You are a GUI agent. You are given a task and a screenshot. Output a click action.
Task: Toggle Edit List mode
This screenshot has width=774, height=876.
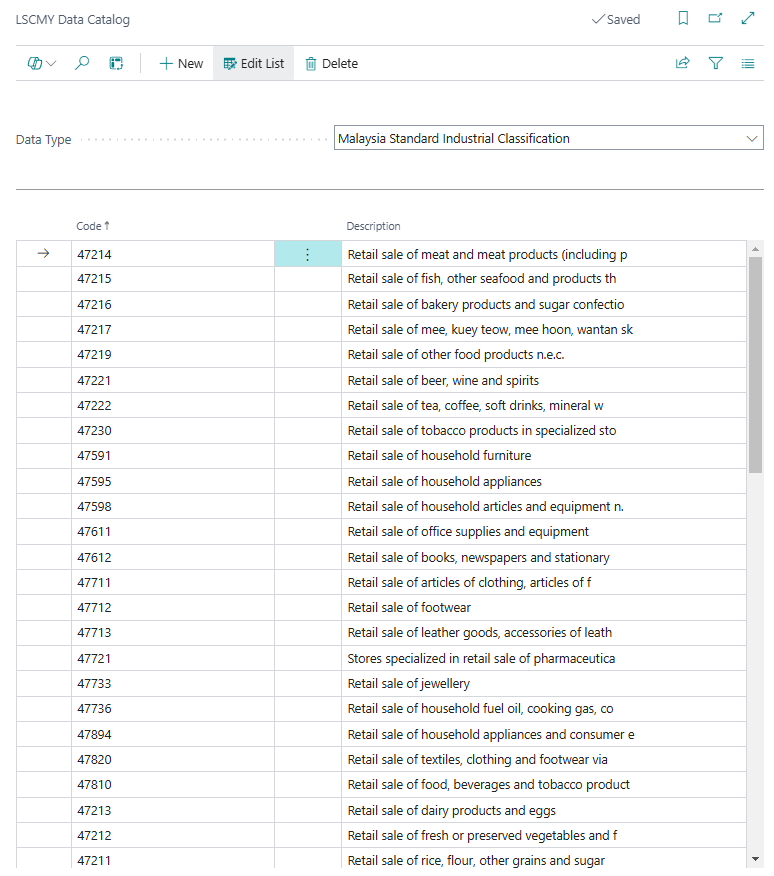(254, 63)
